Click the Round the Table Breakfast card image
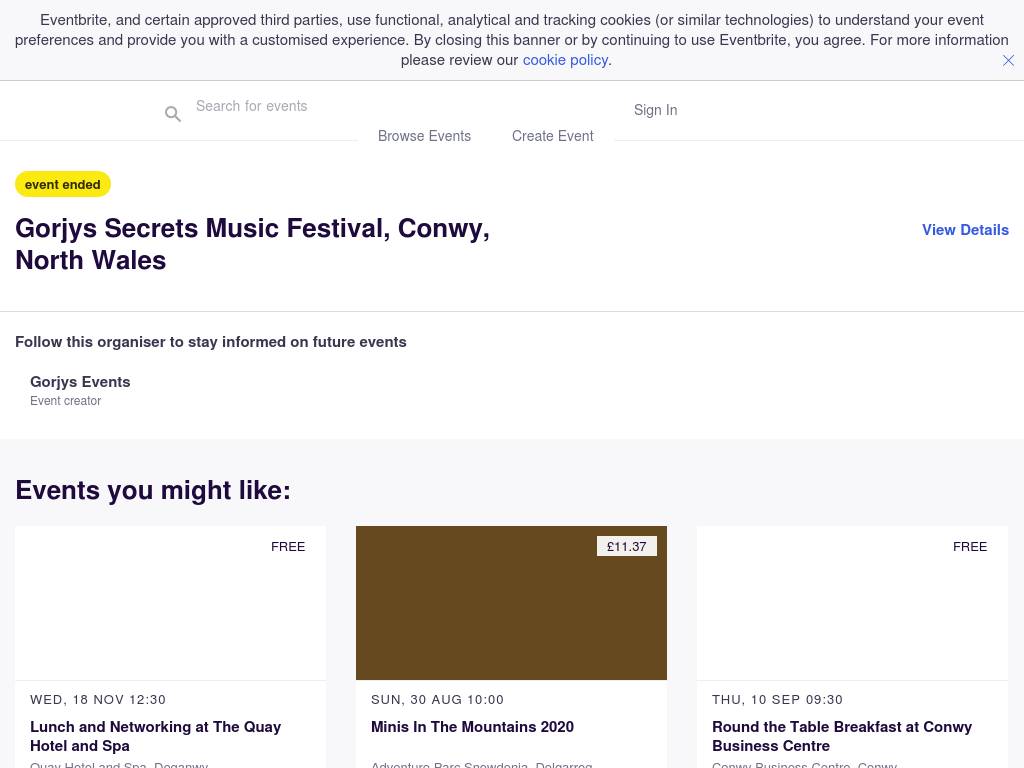 coord(852,612)
